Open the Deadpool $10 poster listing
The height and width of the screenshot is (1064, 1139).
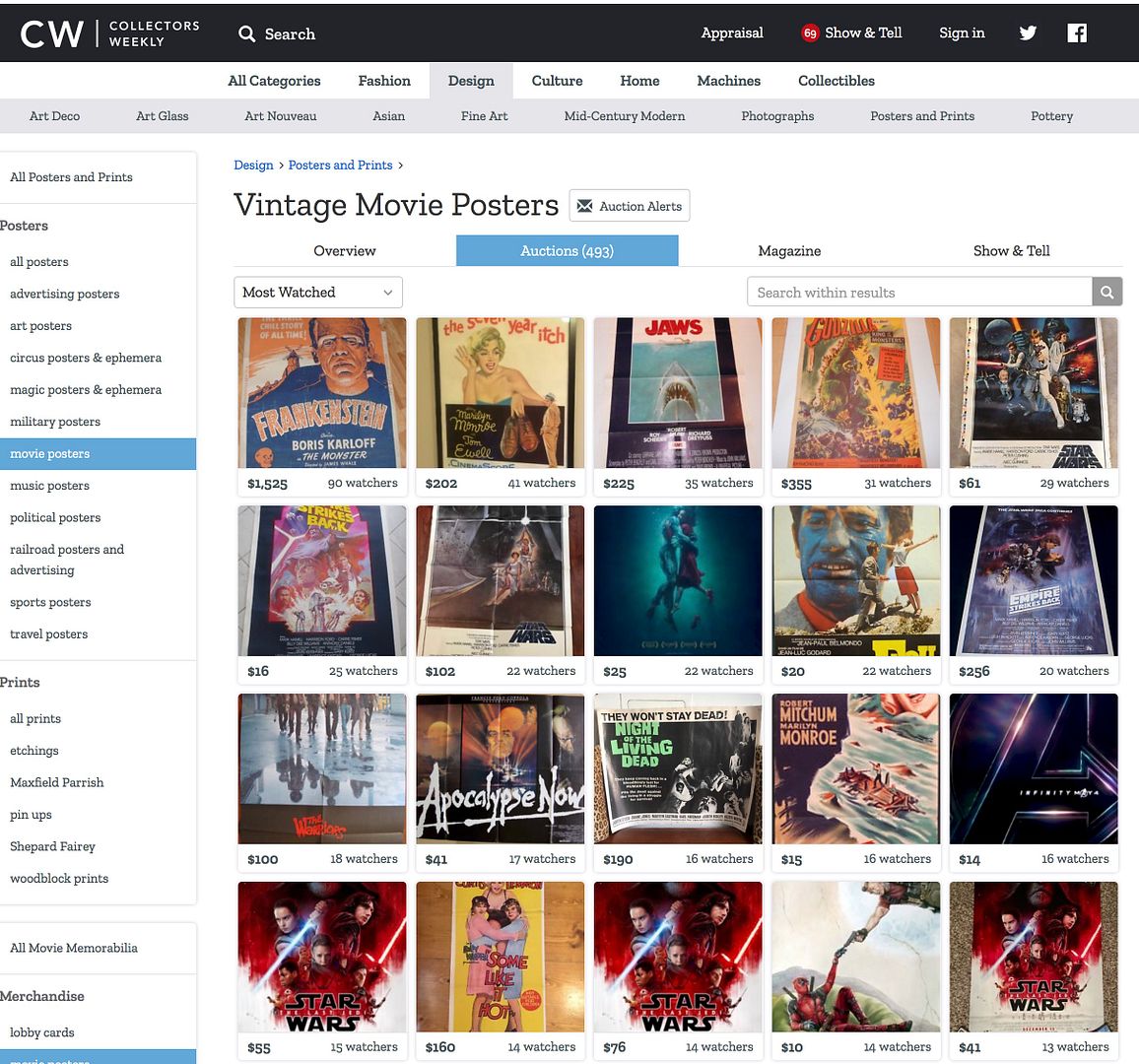point(855,971)
